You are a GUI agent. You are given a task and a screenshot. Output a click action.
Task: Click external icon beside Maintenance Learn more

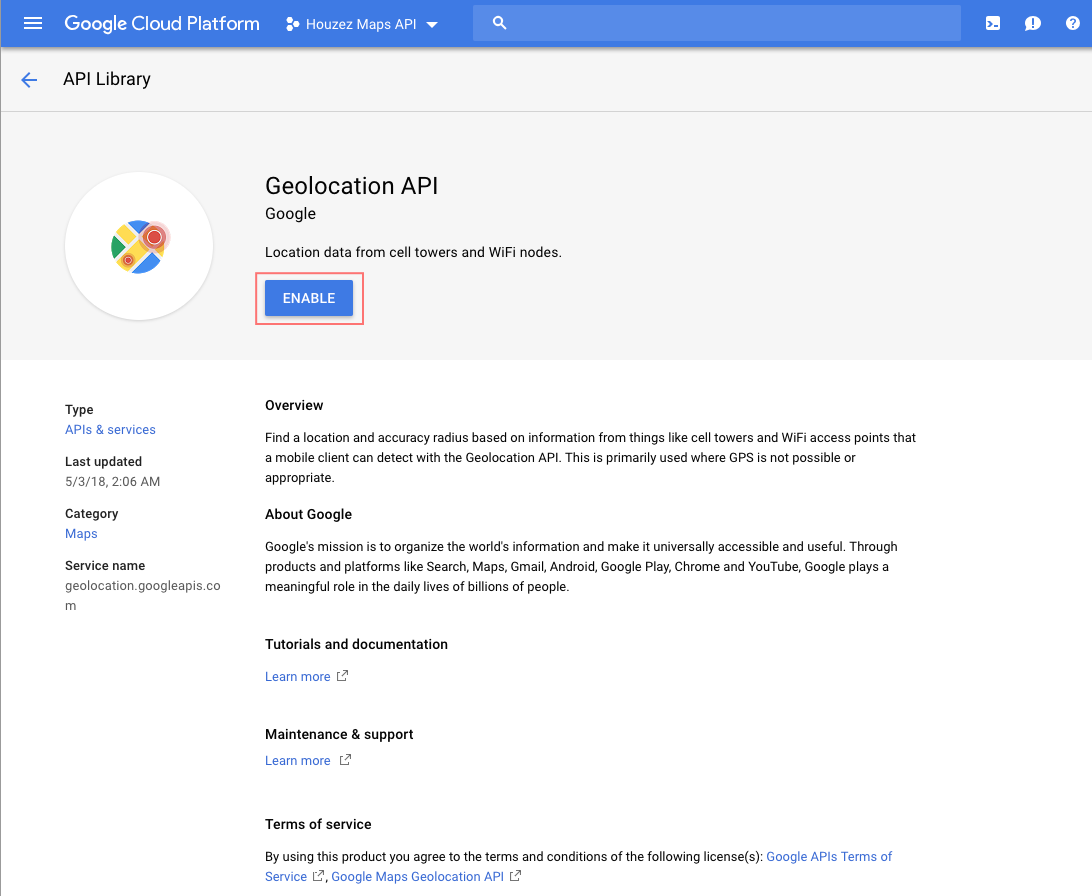click(345, 760)
